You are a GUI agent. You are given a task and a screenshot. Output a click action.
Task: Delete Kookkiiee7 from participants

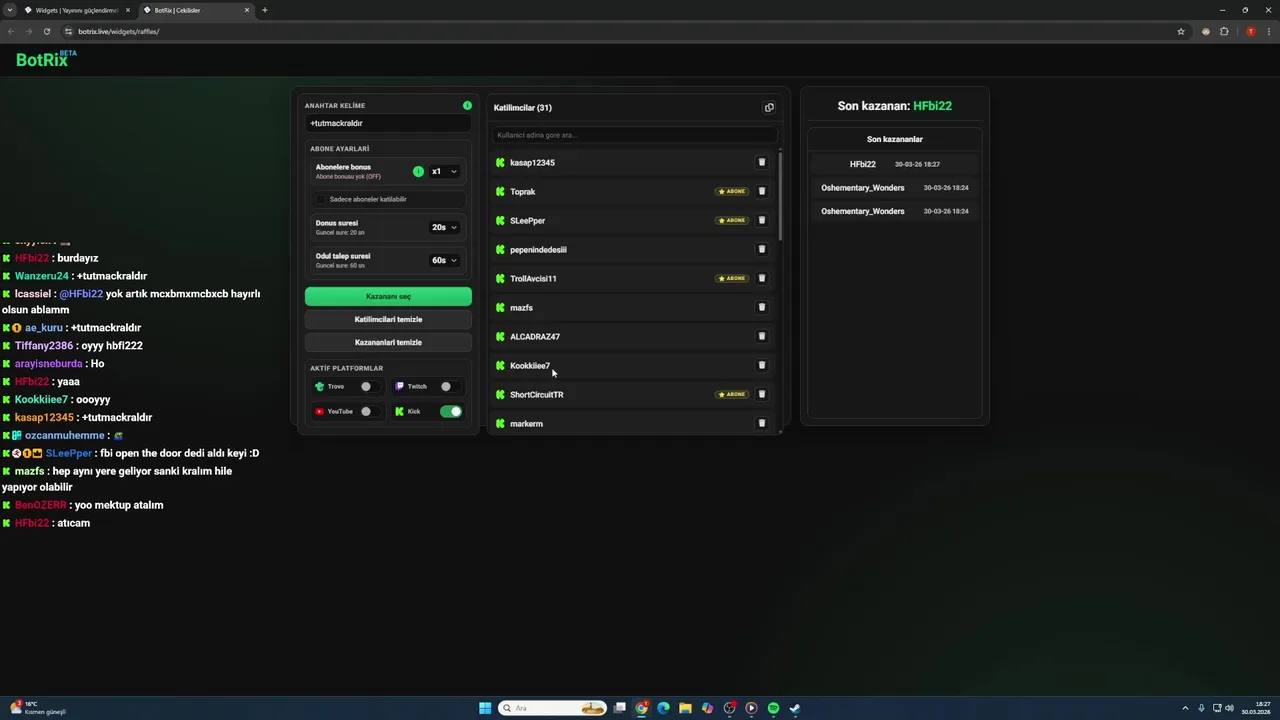[x=761, y=365]
